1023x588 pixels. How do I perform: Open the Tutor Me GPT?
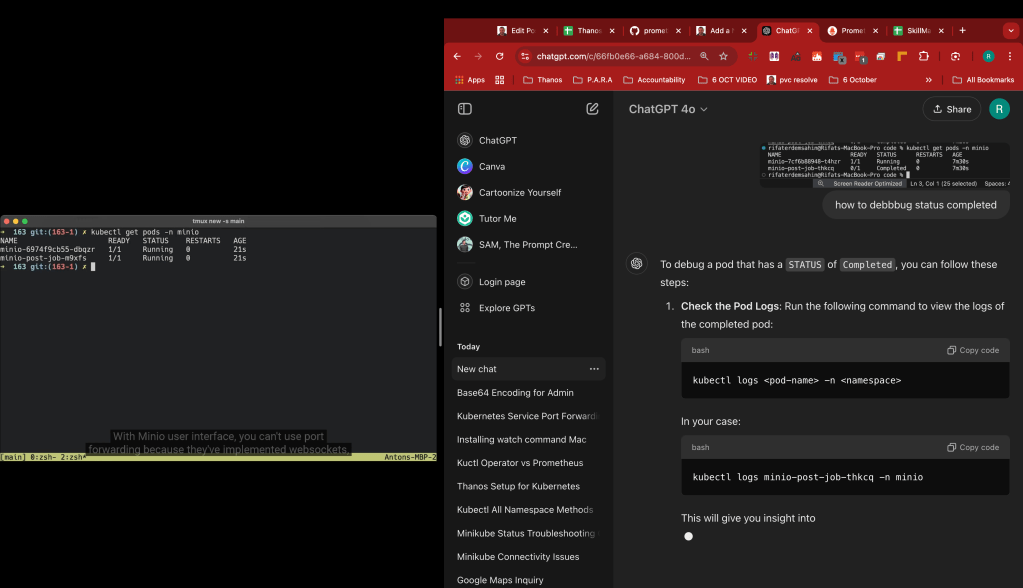[528, 219]
